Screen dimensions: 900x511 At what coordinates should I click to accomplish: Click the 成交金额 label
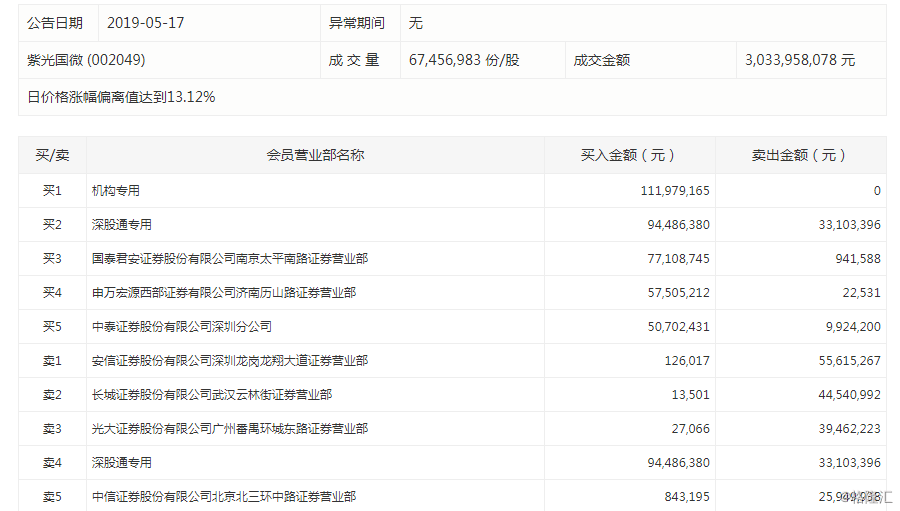(x=602, y=60)
